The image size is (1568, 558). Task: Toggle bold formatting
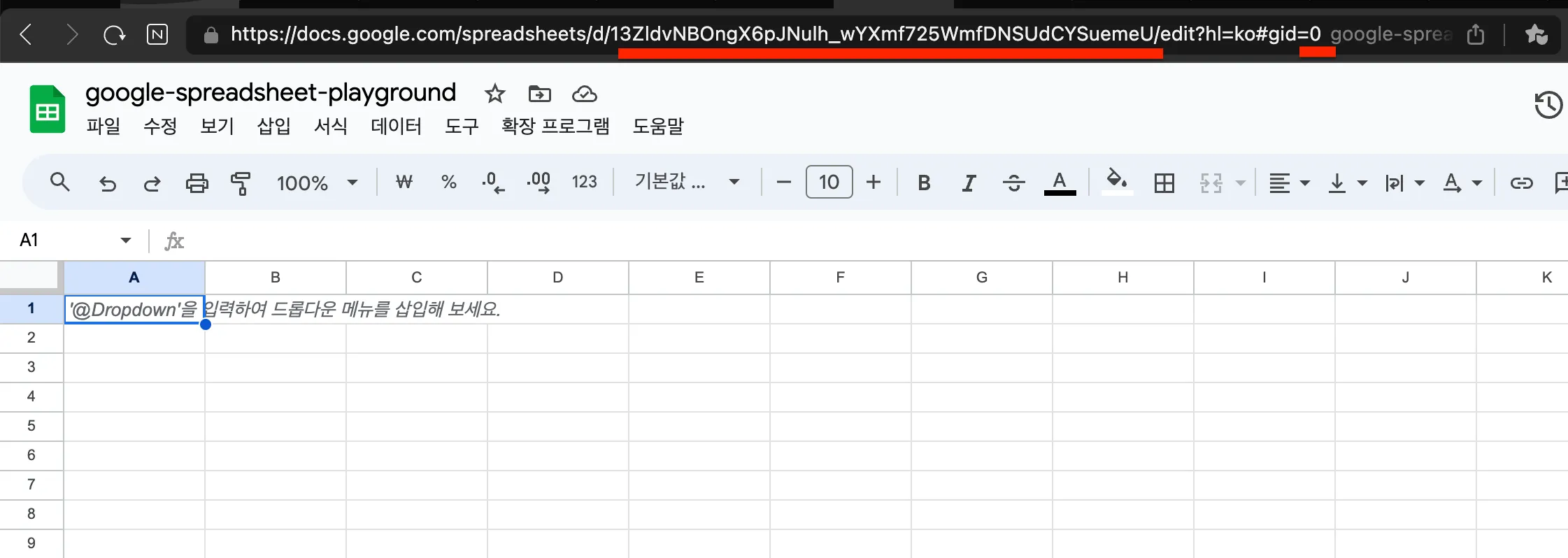[x=924, y=183]
